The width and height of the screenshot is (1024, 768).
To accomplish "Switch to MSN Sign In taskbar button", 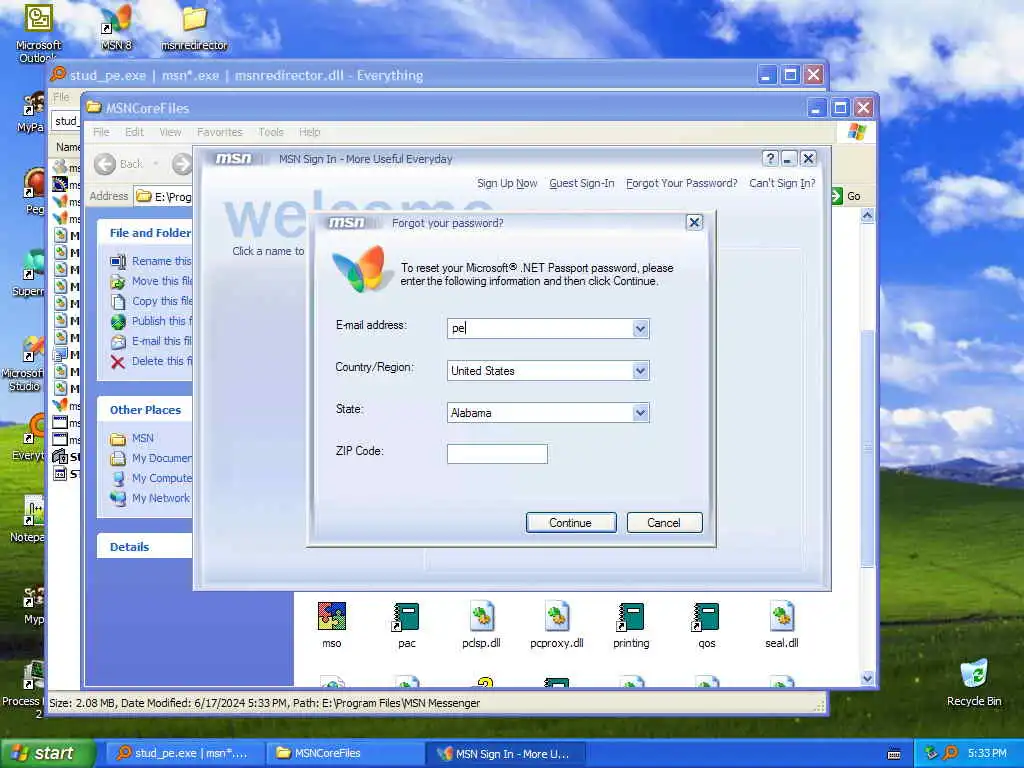I will coord(506,754).
